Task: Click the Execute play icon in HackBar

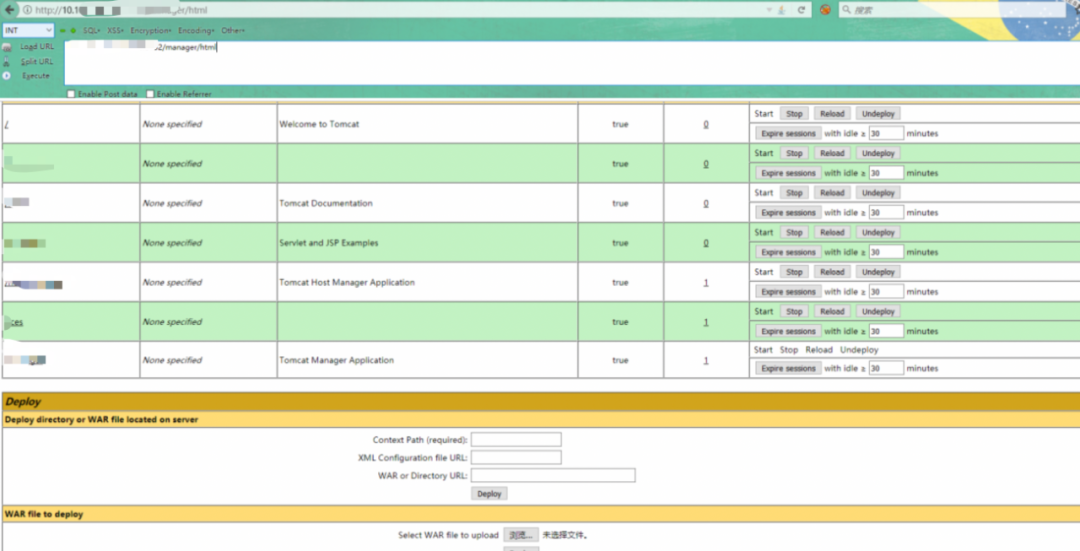Action: pos(7,76)
